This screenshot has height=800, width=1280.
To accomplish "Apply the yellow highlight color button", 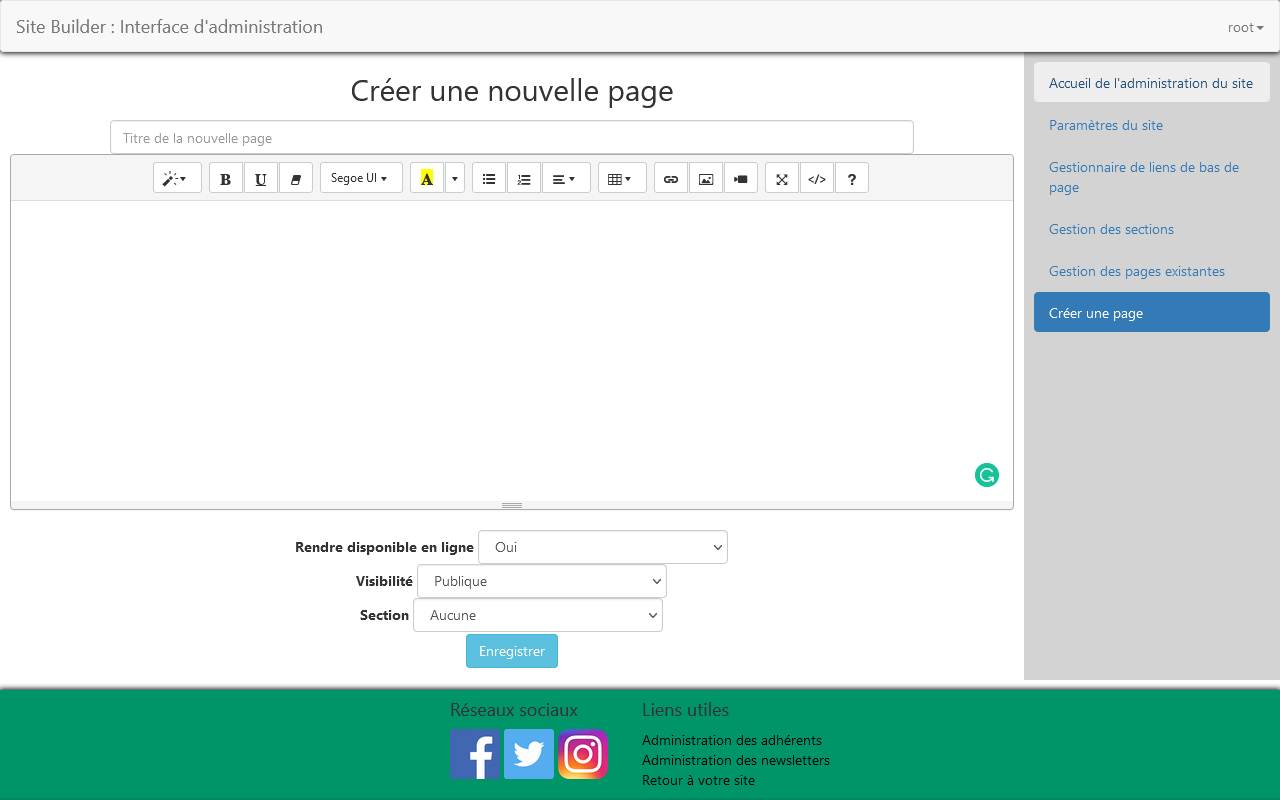I will (427, 178).
